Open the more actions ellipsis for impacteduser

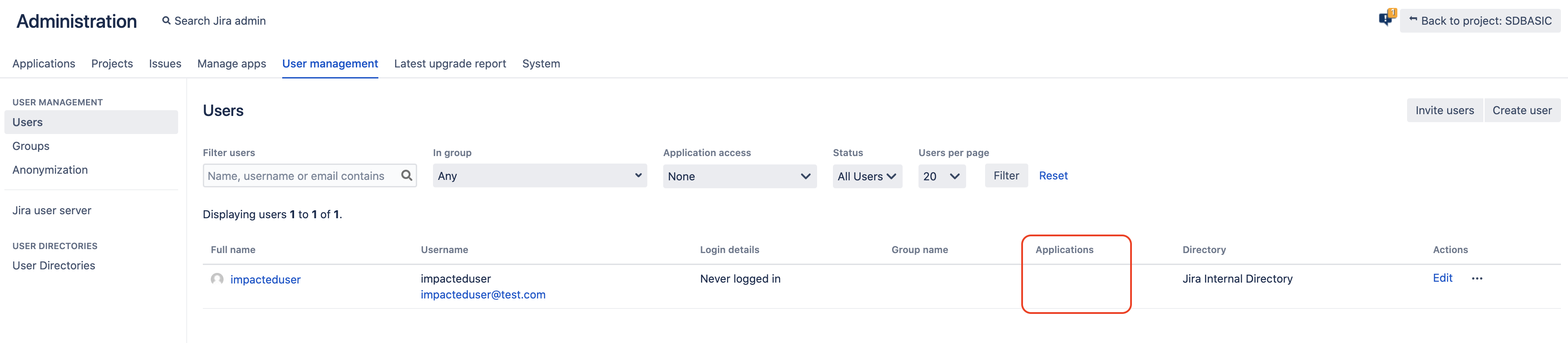tap(1477, 279)
